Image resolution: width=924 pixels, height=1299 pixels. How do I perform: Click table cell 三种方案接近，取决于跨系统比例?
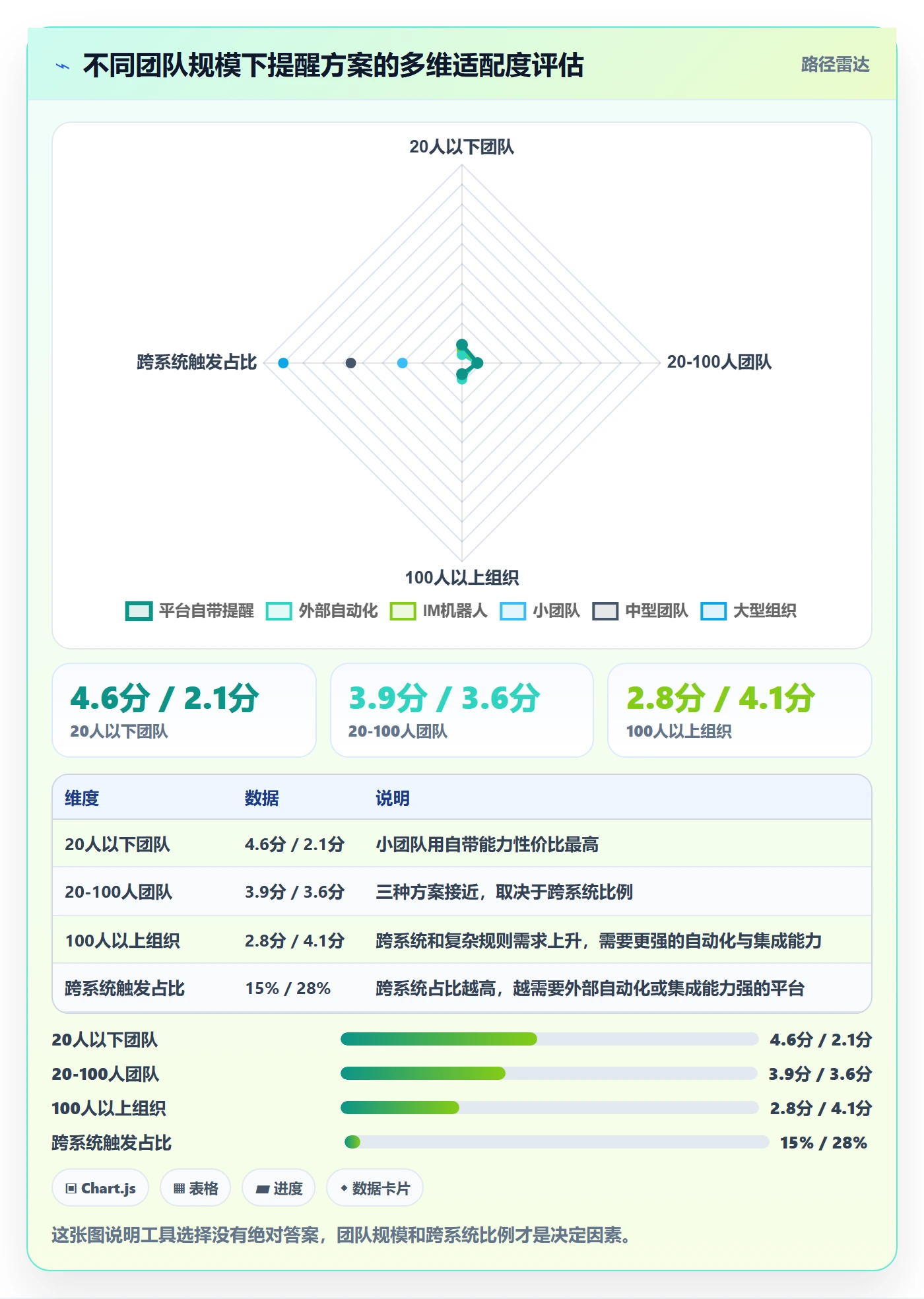tap(504, 892)
